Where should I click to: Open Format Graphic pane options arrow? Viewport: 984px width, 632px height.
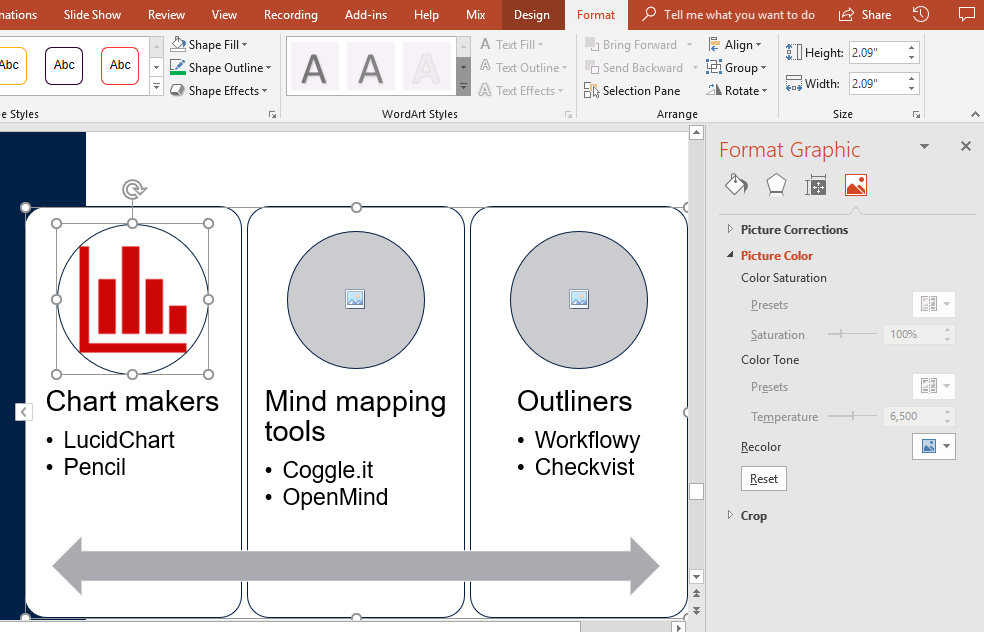[x=924, y=146]
